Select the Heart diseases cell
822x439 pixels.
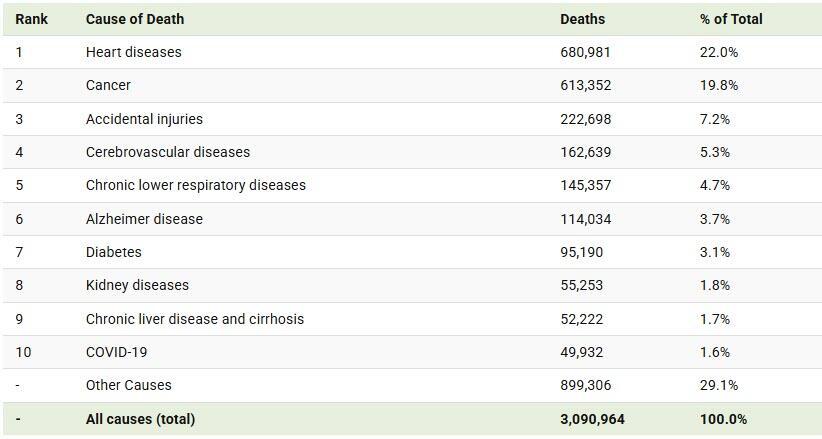pyautogui.click(x=133, y=52)
